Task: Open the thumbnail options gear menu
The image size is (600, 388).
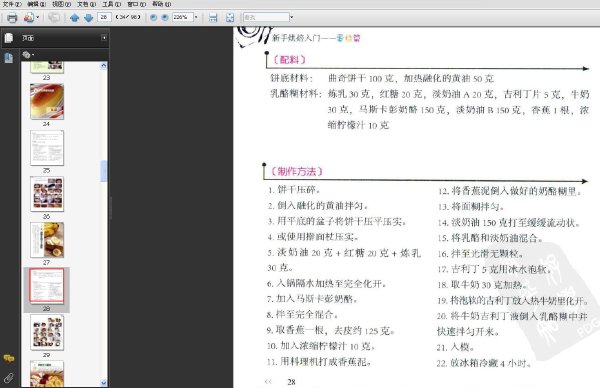Action: click(28, 55)
